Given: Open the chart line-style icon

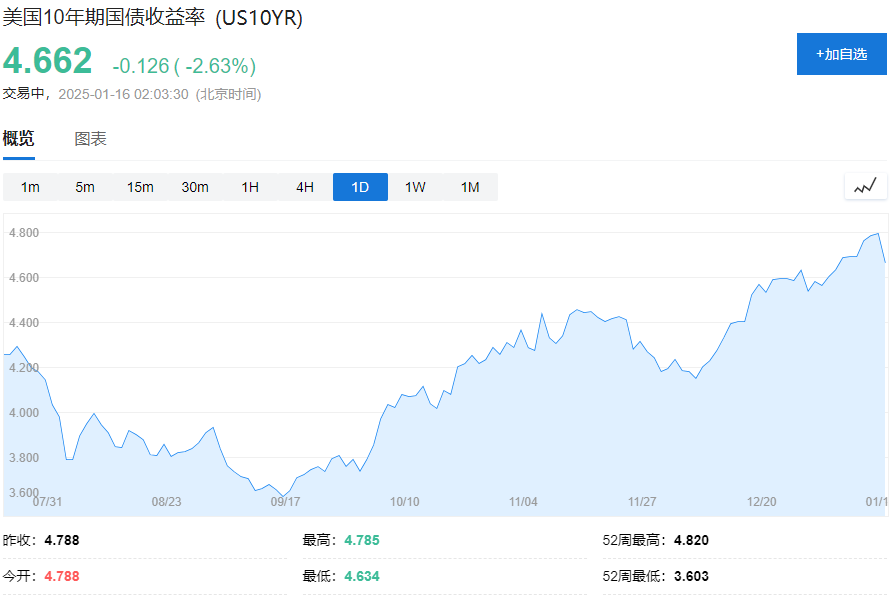Looking at the screenshot, I should tap(864, 186).
